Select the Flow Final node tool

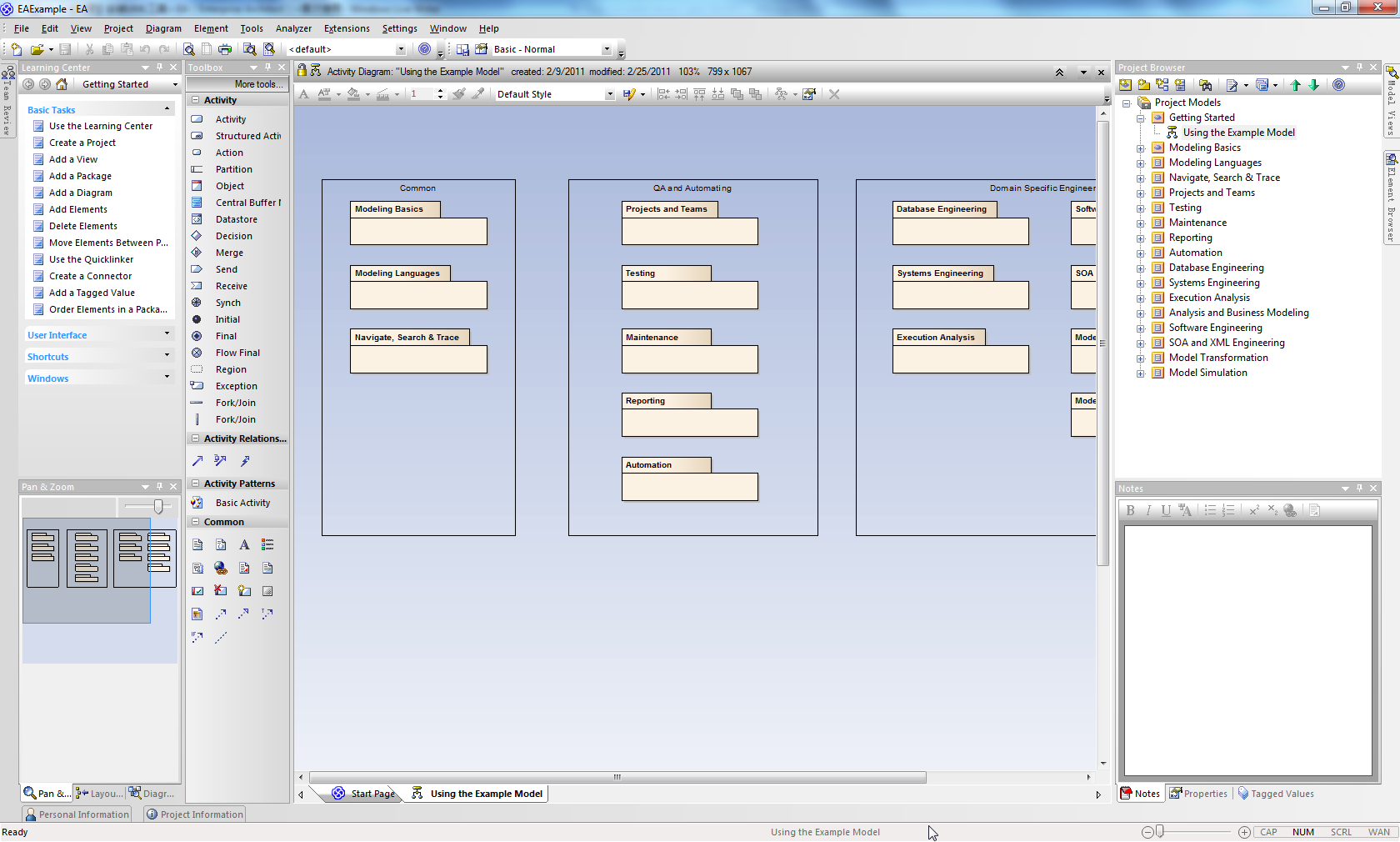click(237, 353)
